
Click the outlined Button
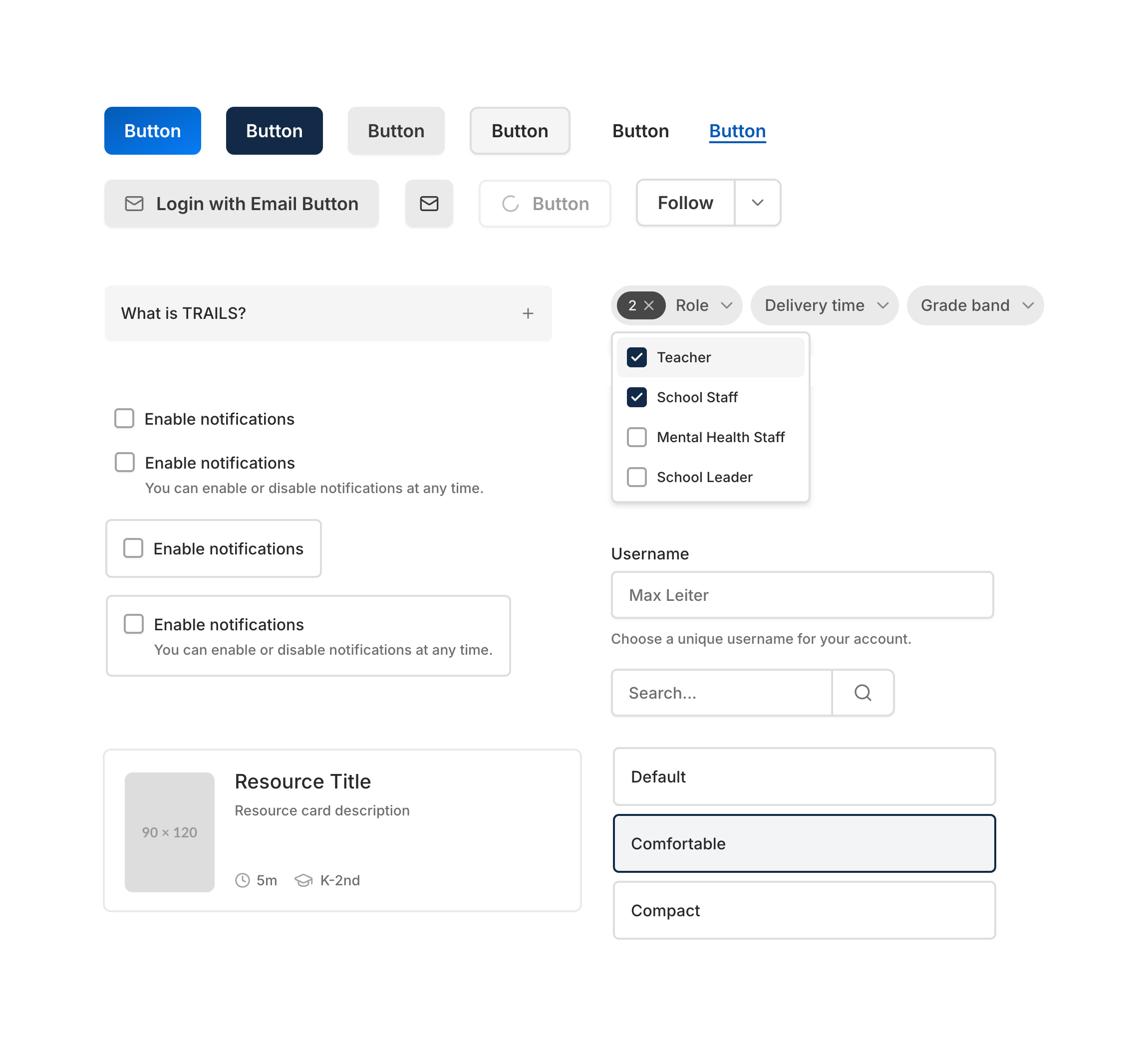520,130
